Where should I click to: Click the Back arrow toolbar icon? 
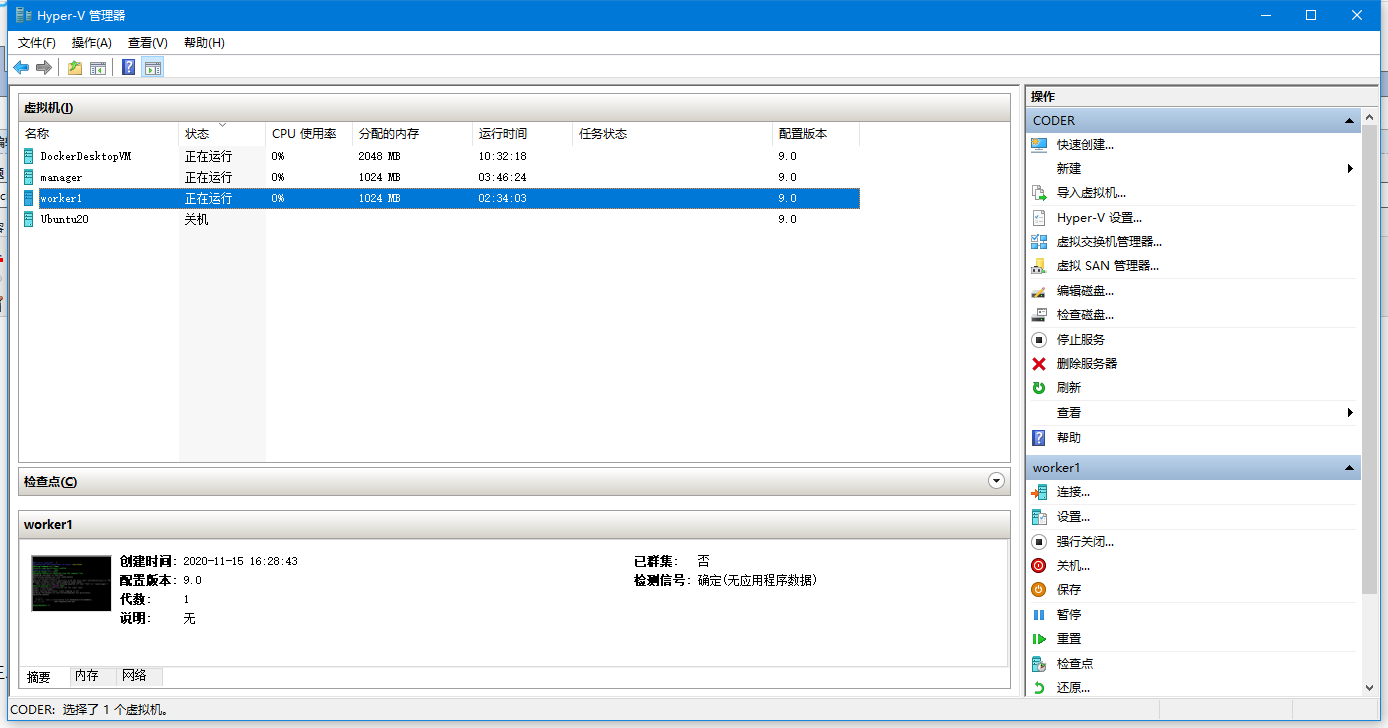tap(21, 68)
